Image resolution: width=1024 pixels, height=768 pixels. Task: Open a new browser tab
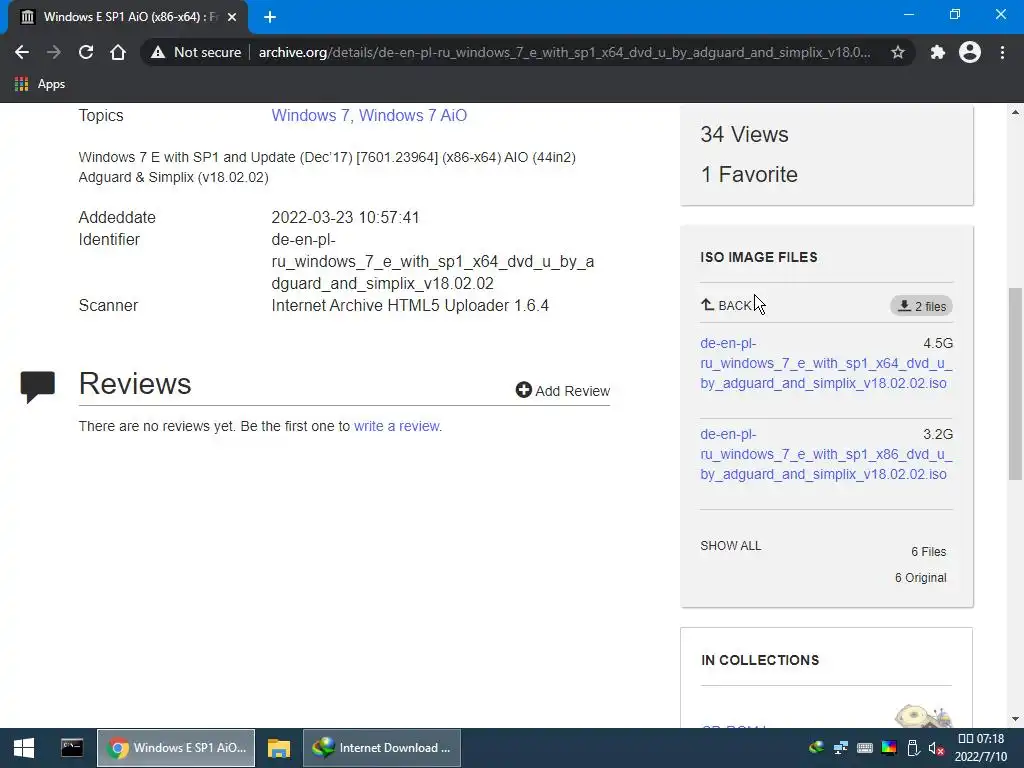coord(270,17)
